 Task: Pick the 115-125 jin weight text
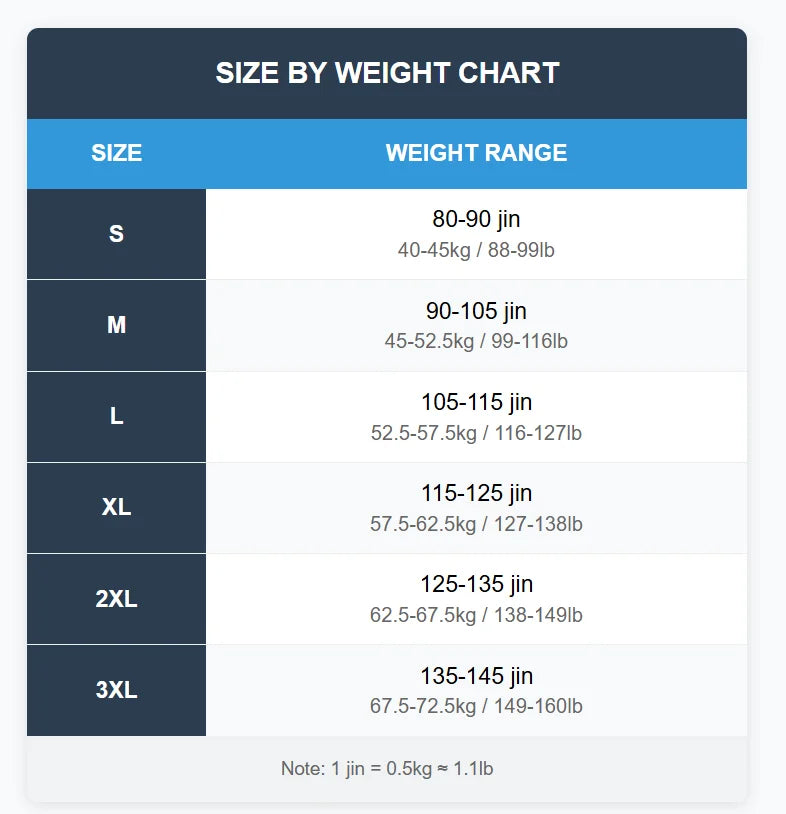tap(476, 493)
